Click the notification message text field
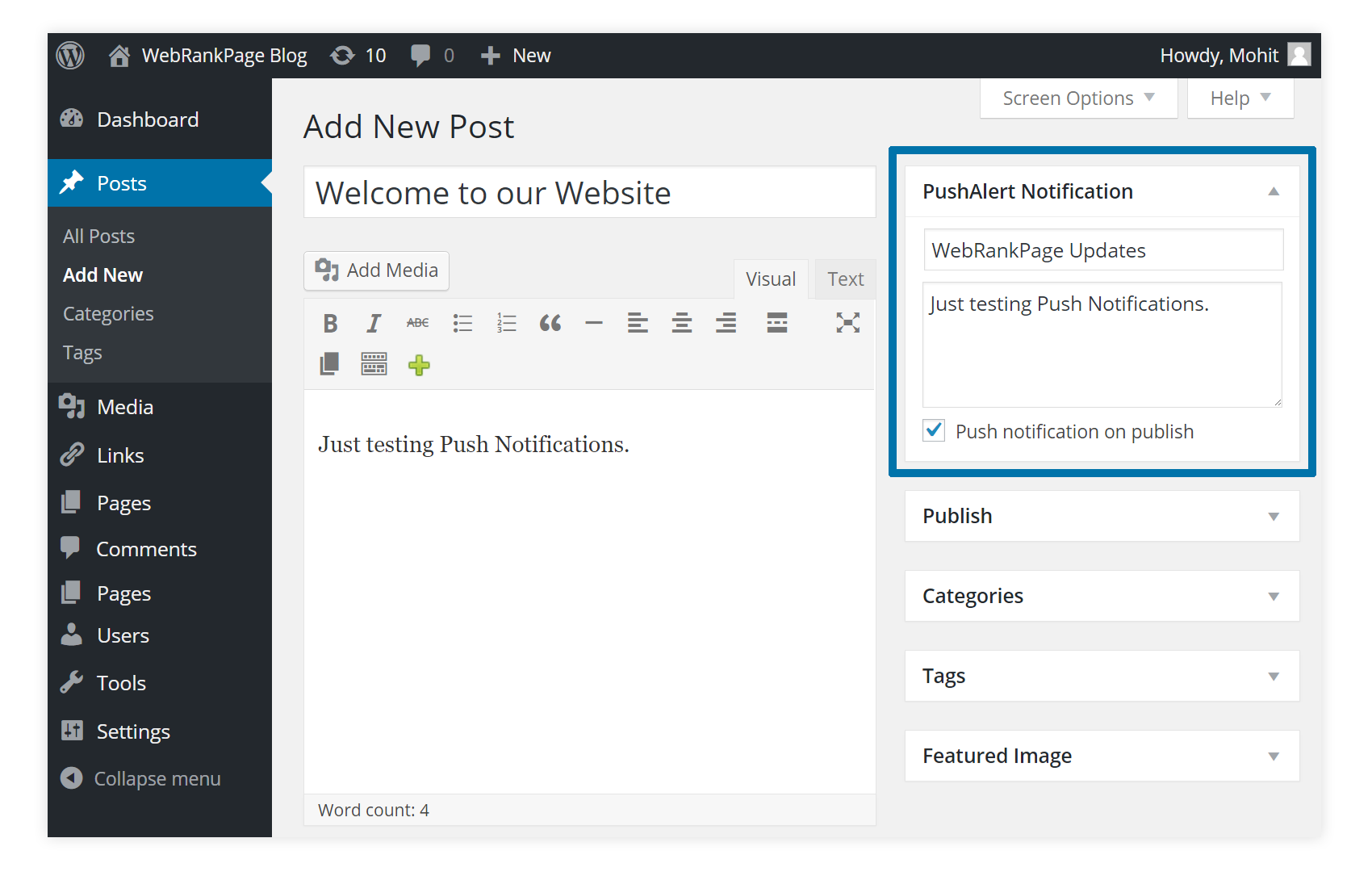1372x880 pixels. 1102,345
